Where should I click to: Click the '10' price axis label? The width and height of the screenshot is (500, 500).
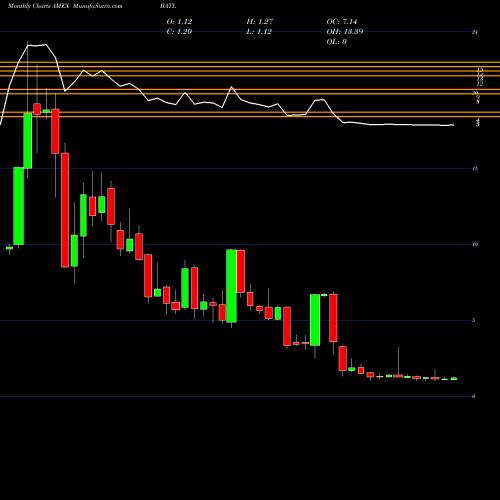point(475,244)
